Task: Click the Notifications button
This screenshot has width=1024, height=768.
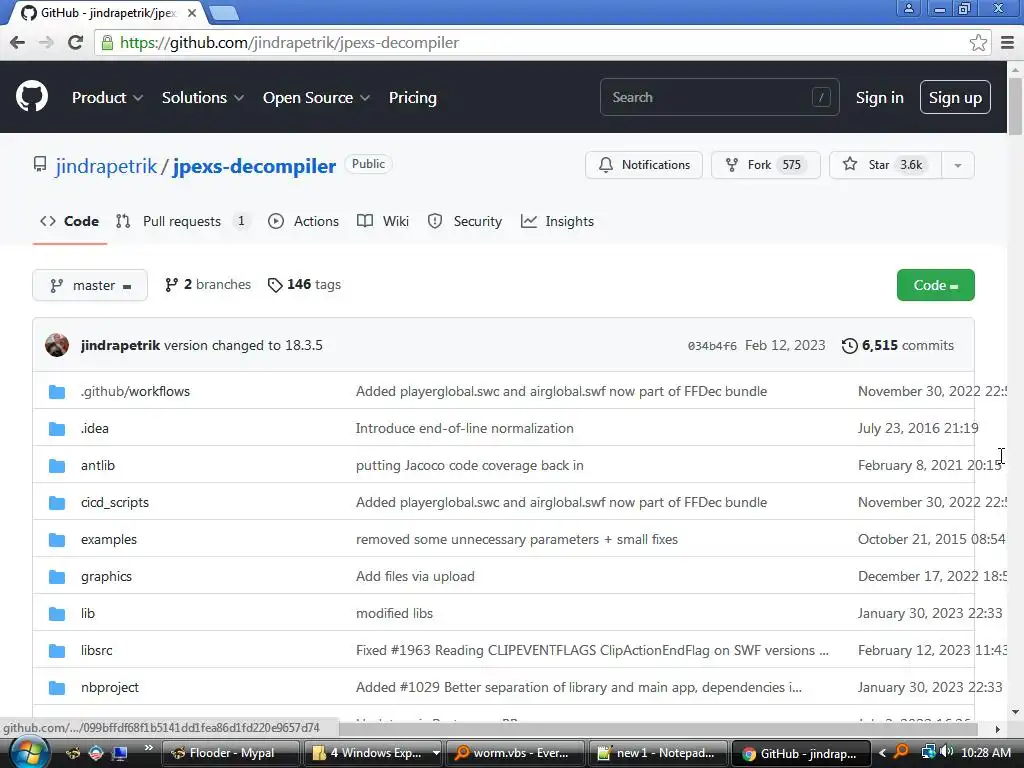Action: point(644,165)
